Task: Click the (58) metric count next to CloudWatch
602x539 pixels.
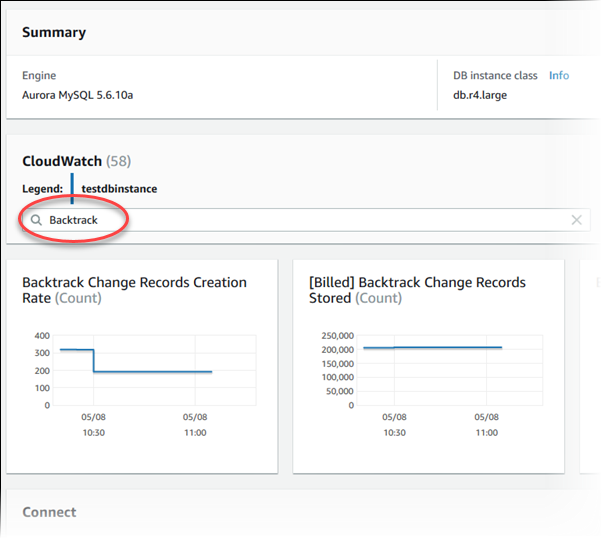Action: coord(119,161)
